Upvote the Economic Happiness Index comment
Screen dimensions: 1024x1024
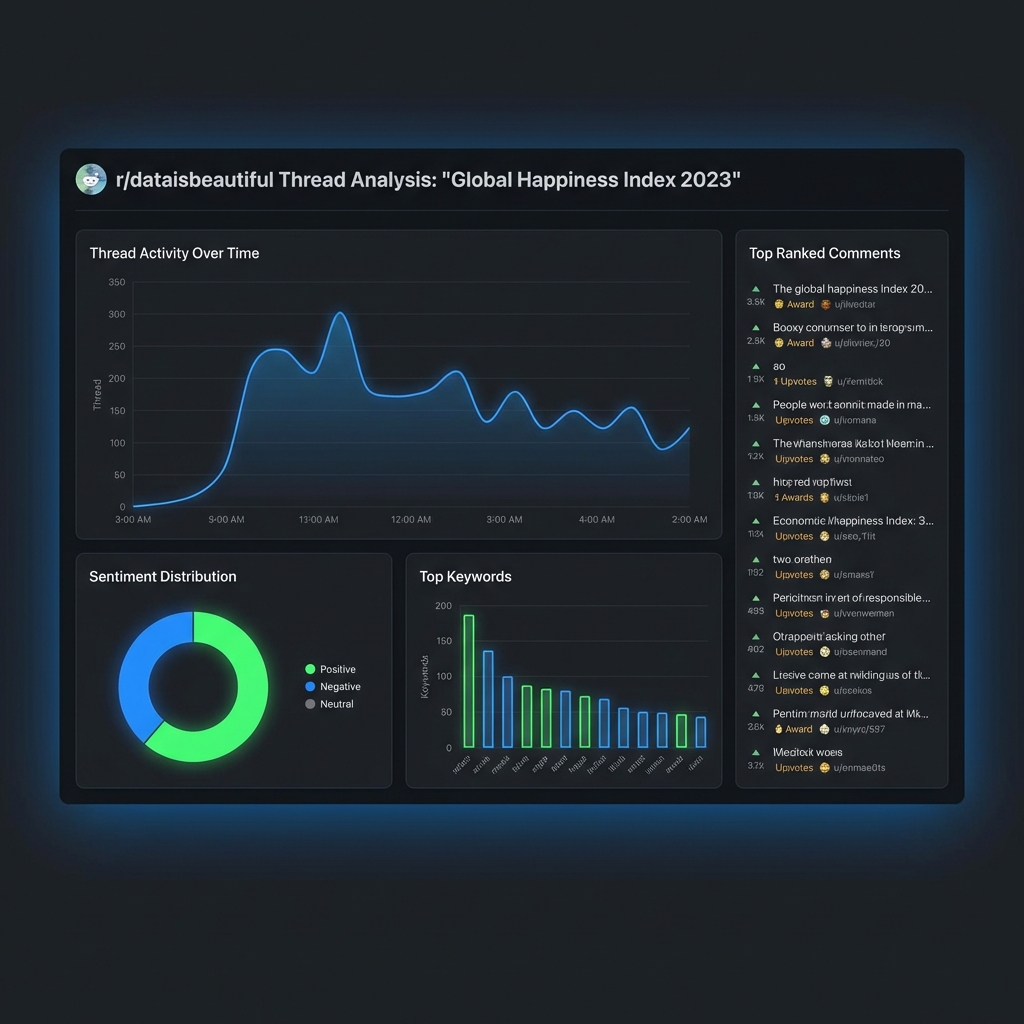(x=755, y=520)
